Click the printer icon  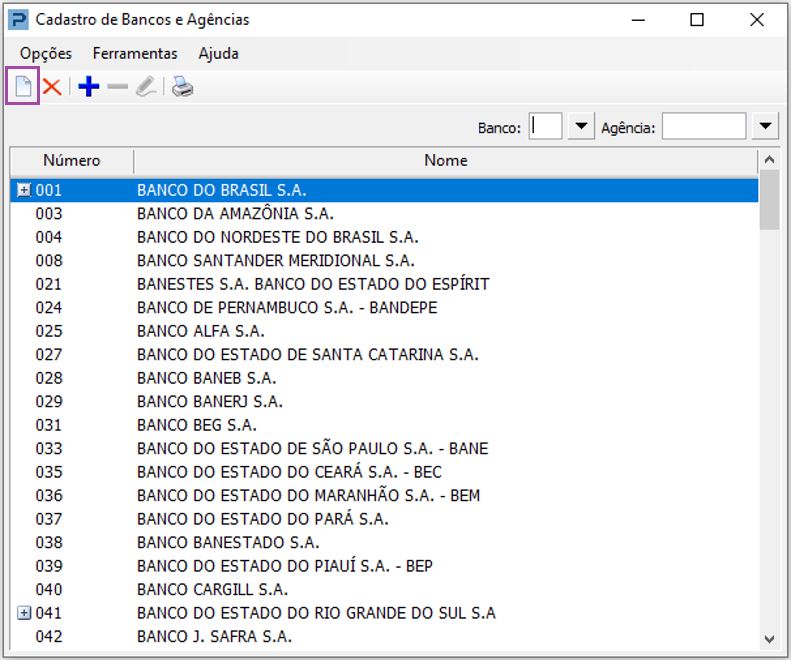(x=182, y=86)
